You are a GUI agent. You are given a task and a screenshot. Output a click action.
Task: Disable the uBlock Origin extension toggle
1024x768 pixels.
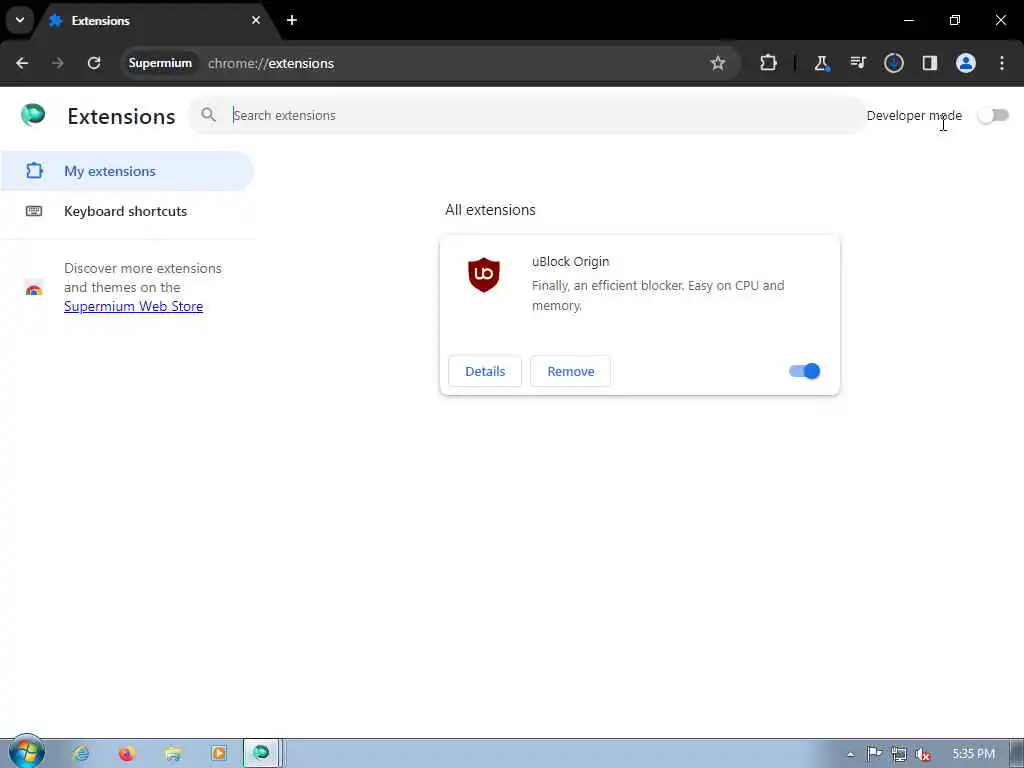tap(805, 372)
